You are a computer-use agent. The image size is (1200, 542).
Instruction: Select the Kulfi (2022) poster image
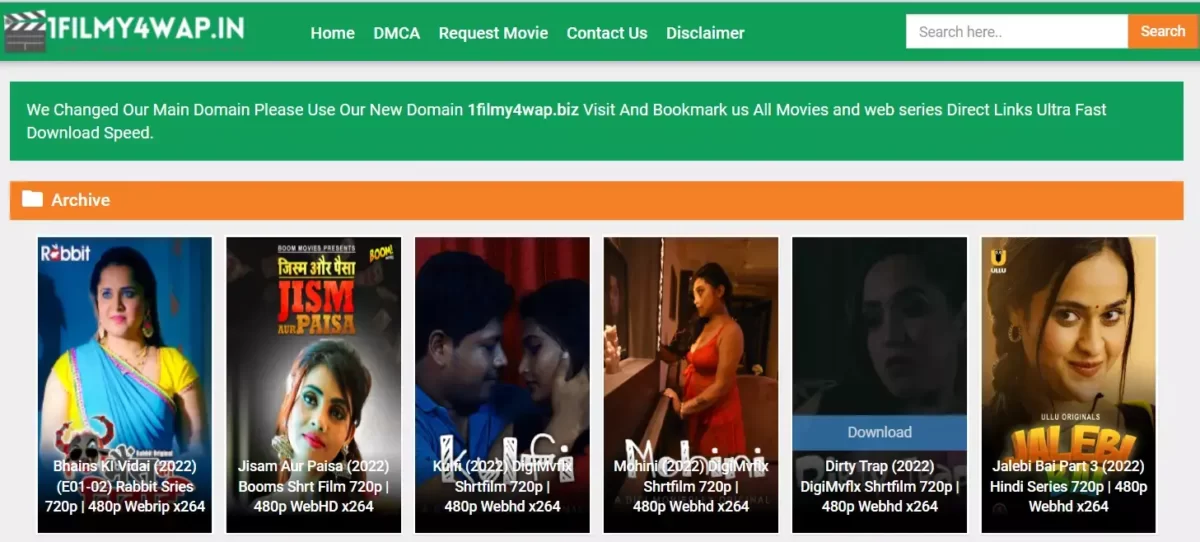pos(502,340)
